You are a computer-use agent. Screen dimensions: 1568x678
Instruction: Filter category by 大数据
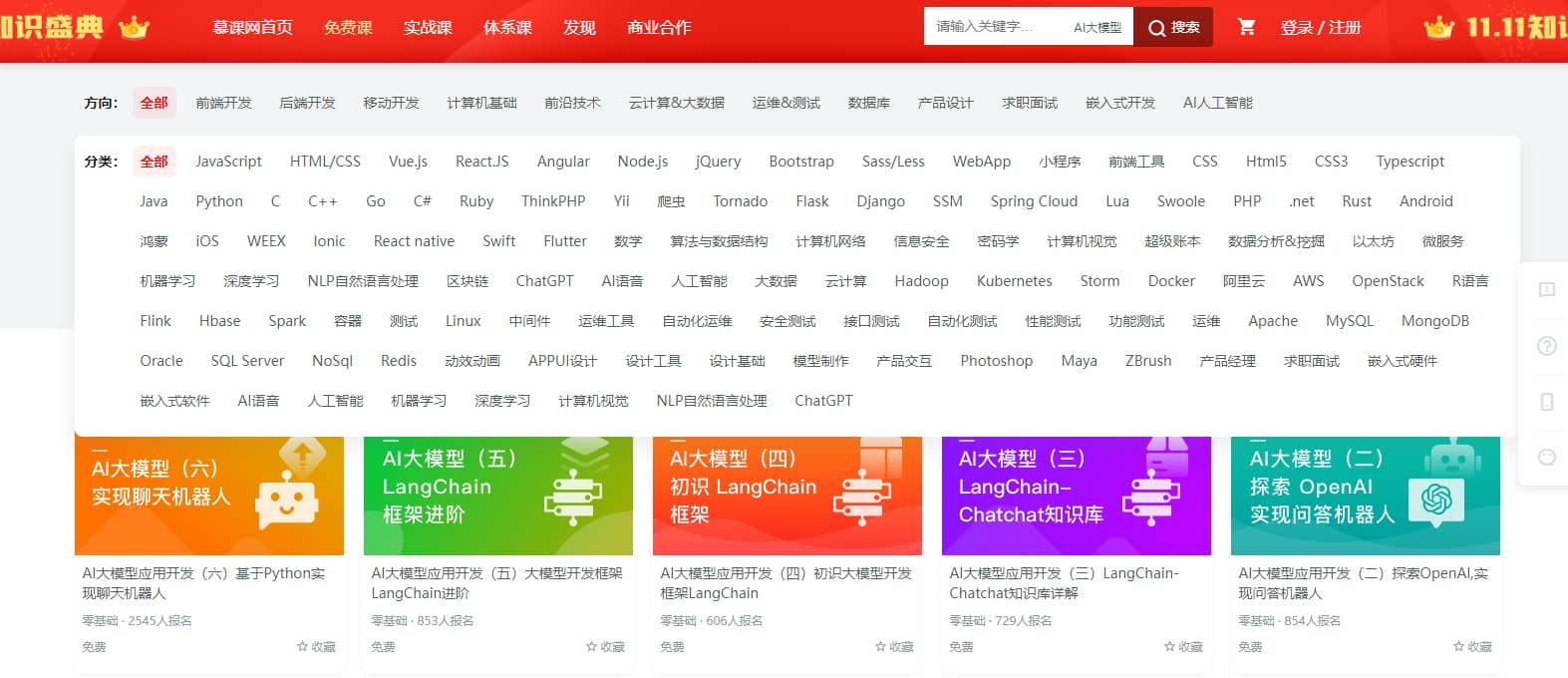776,281
